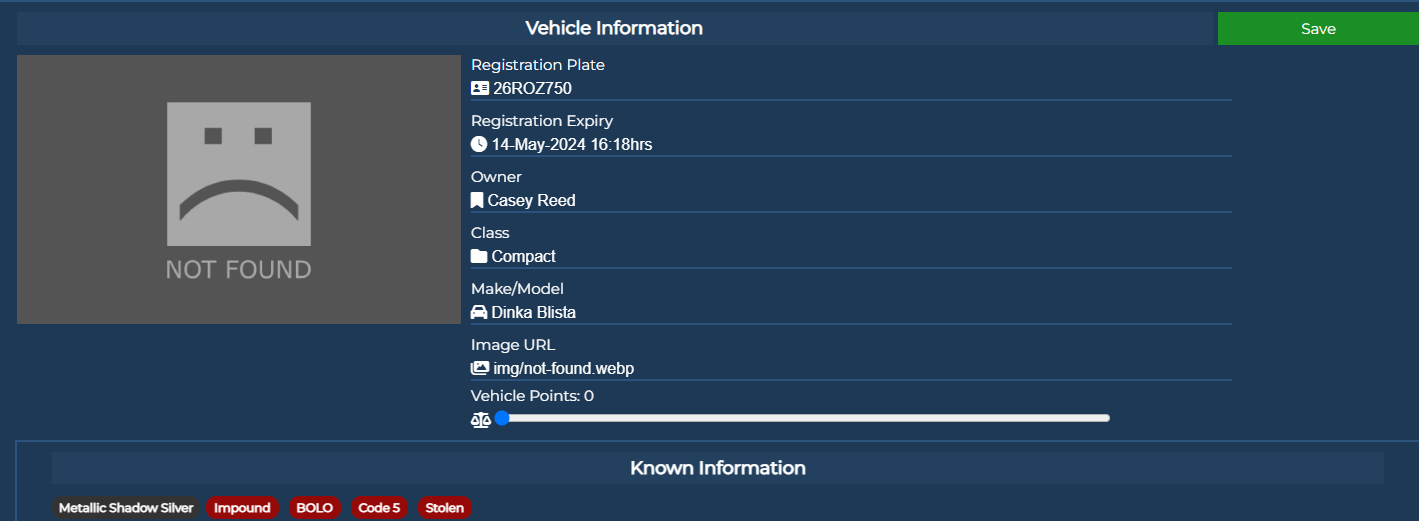Click the registration plate field 26ROZ750
1419x521 pixels.
[851, 88]
